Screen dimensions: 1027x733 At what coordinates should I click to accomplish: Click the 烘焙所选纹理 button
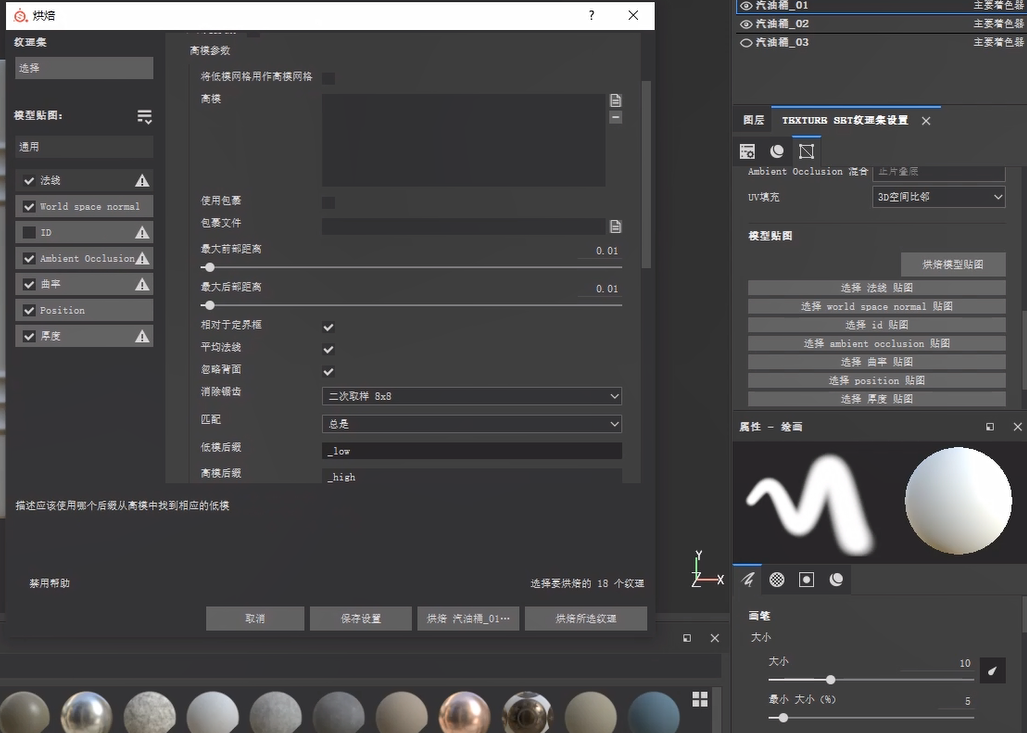pos(586,619)
